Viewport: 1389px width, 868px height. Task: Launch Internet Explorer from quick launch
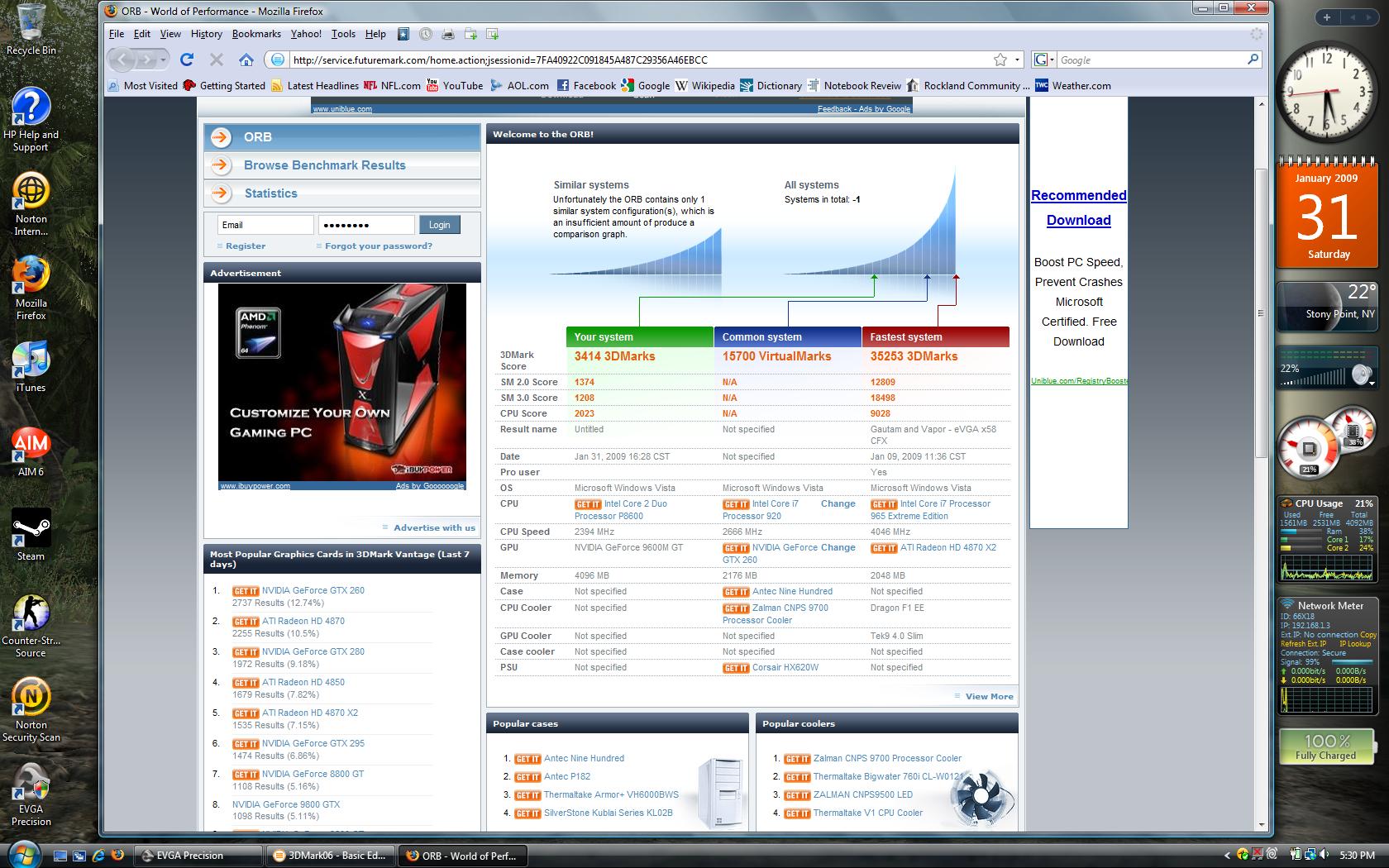(x=98, y=856)
